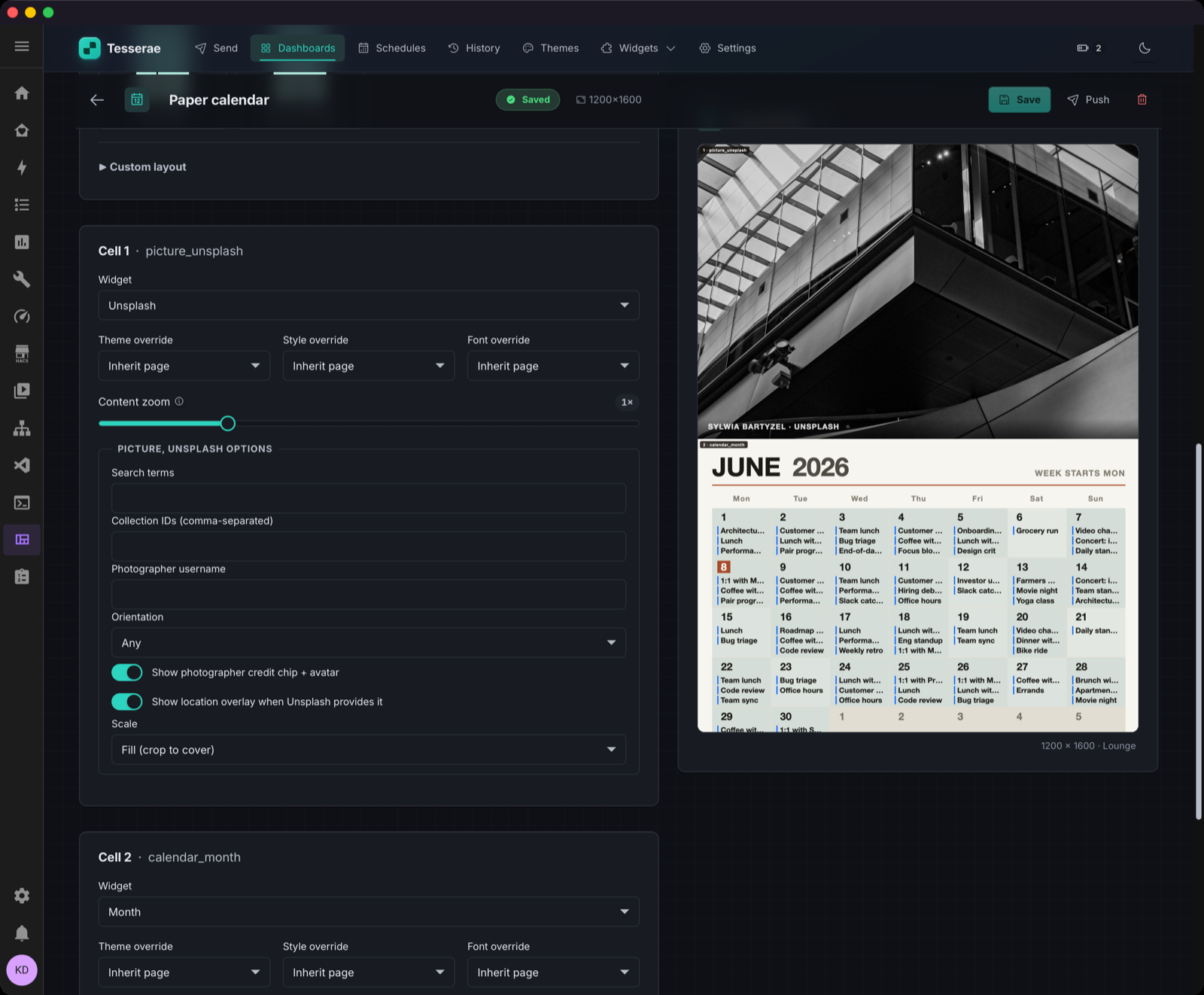Toggle Show photographer credit chip + avatar
This screenshot has width=1204, height=995.
[127, 672]
